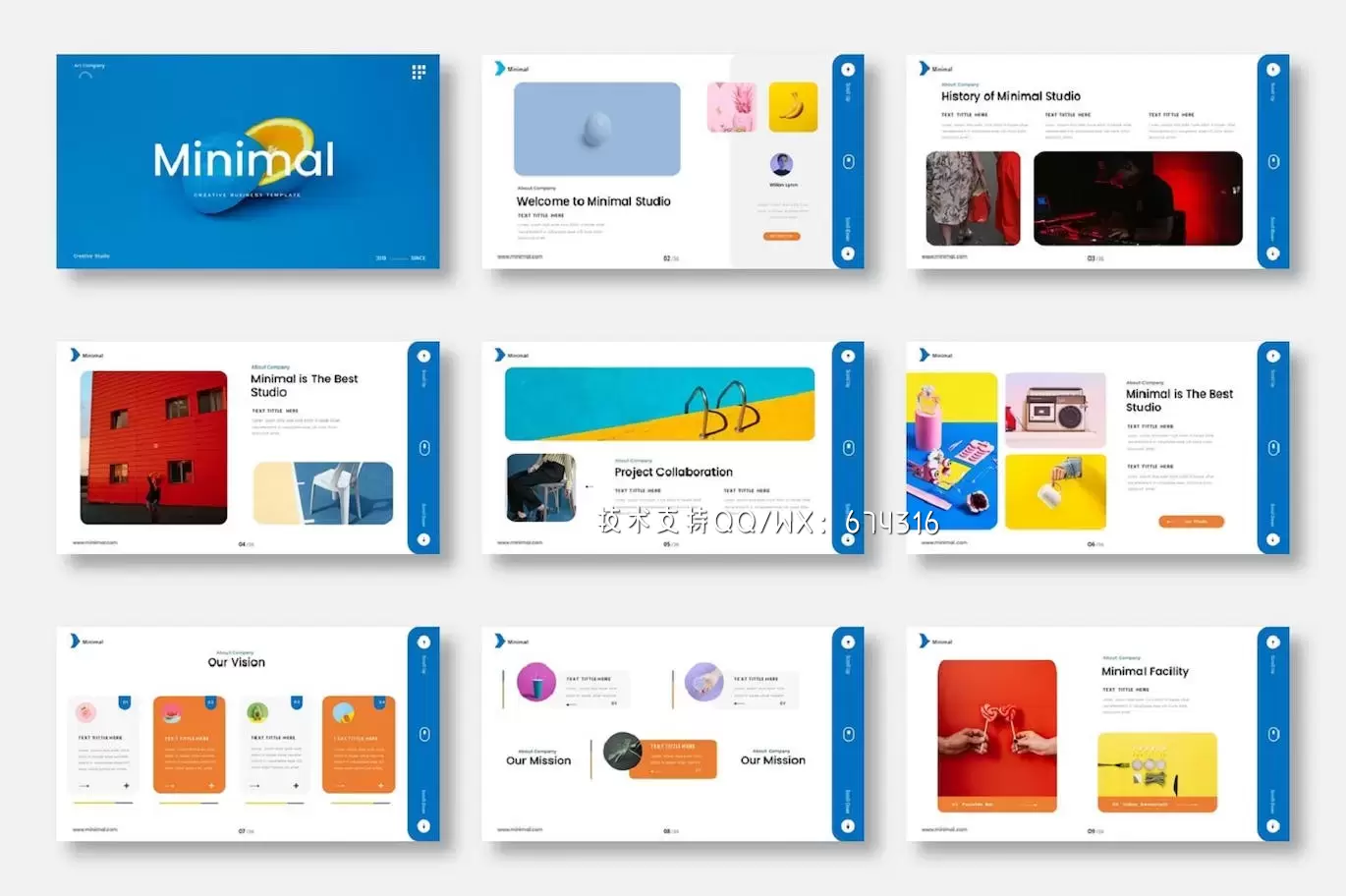Click down-arrow circle on History of Minimal Studio slide

[1272, 253]
